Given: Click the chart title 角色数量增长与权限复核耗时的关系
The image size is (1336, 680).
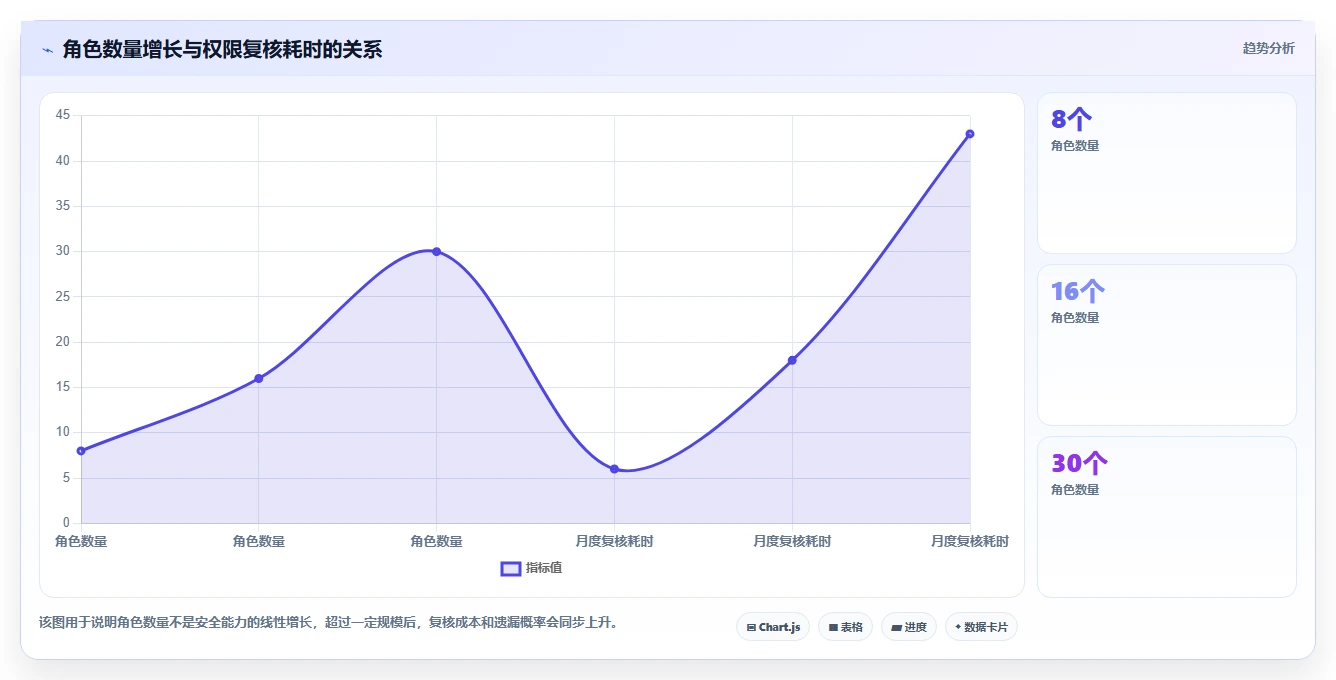Looking at the screenshot, I should pyautogui.click(x=222, y=50).
